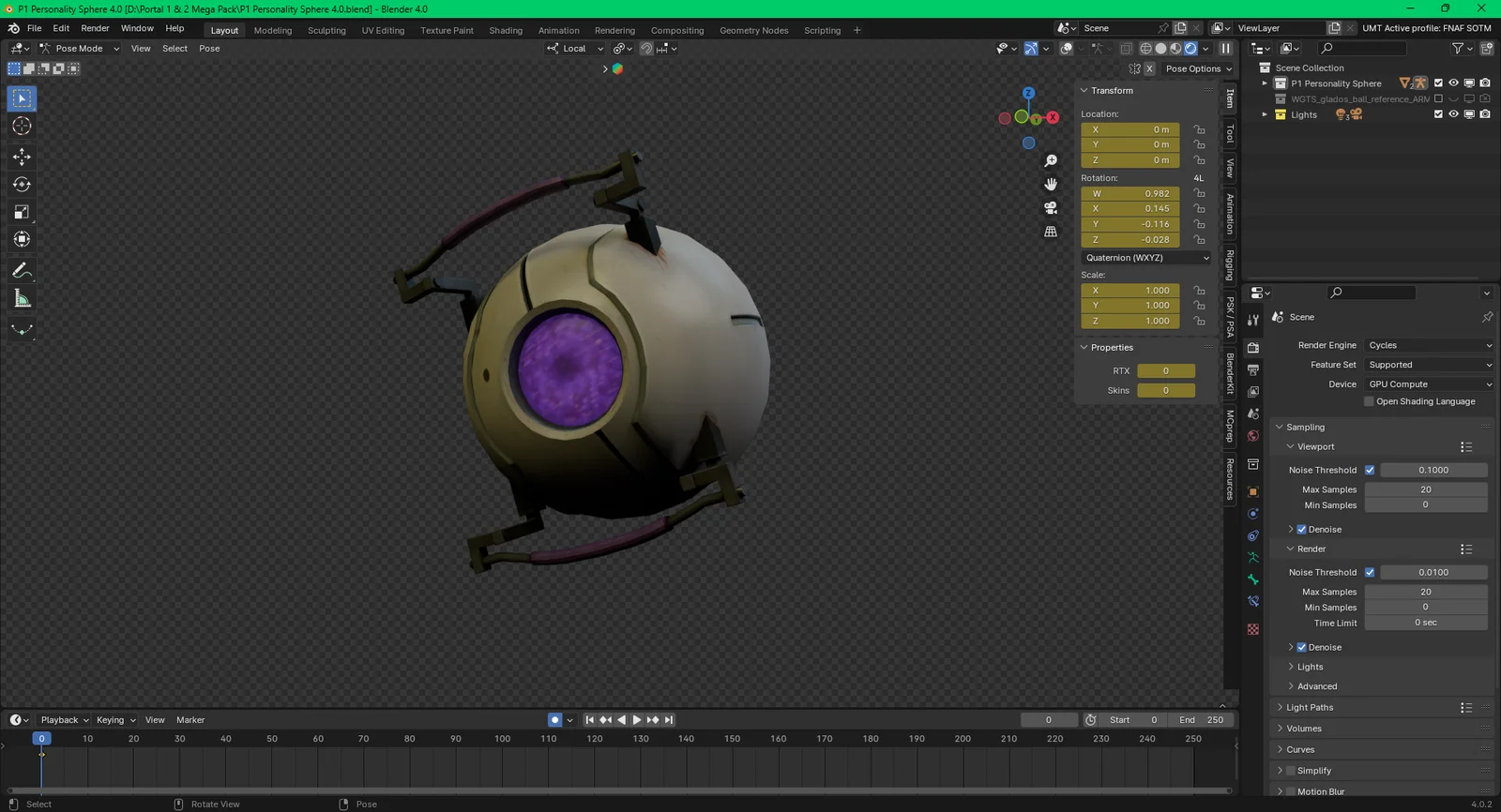Click the Marker menu in timeline
Viewport: 1501px width, 812px height.
(x=190, y=720)
